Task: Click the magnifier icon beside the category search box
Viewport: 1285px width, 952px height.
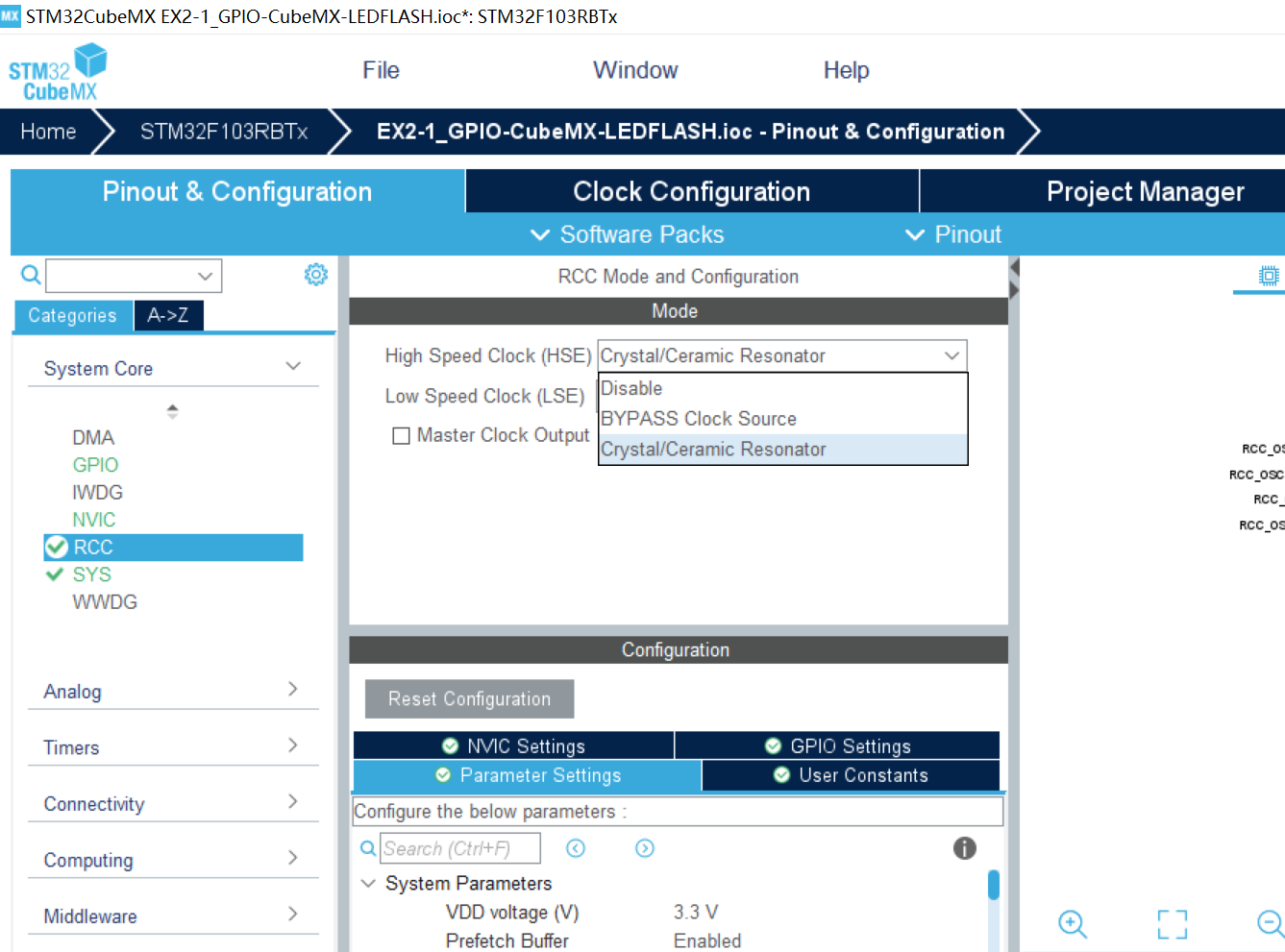Action: click(31, 276)
